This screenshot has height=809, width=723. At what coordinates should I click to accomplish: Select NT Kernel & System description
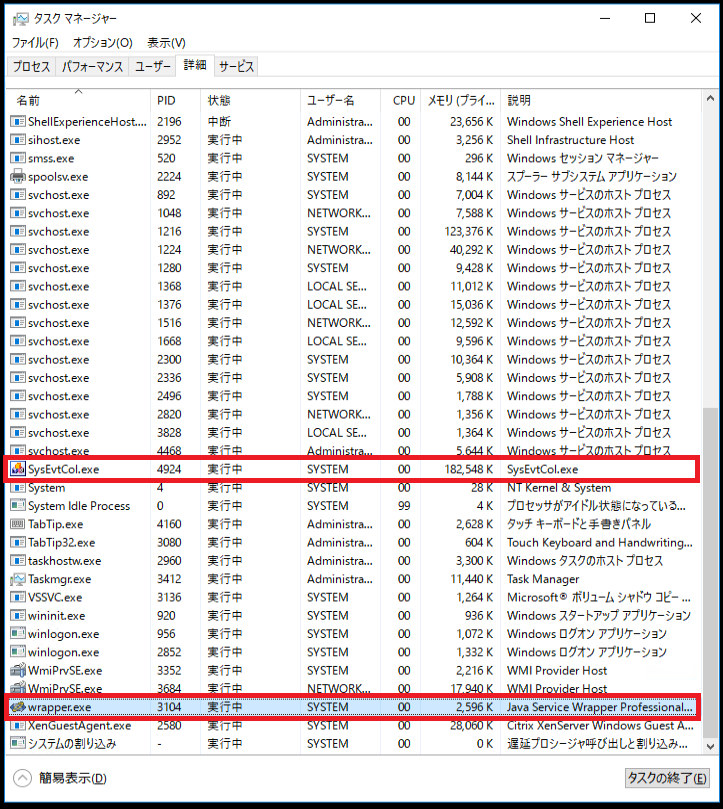click(x=559, y=488)
